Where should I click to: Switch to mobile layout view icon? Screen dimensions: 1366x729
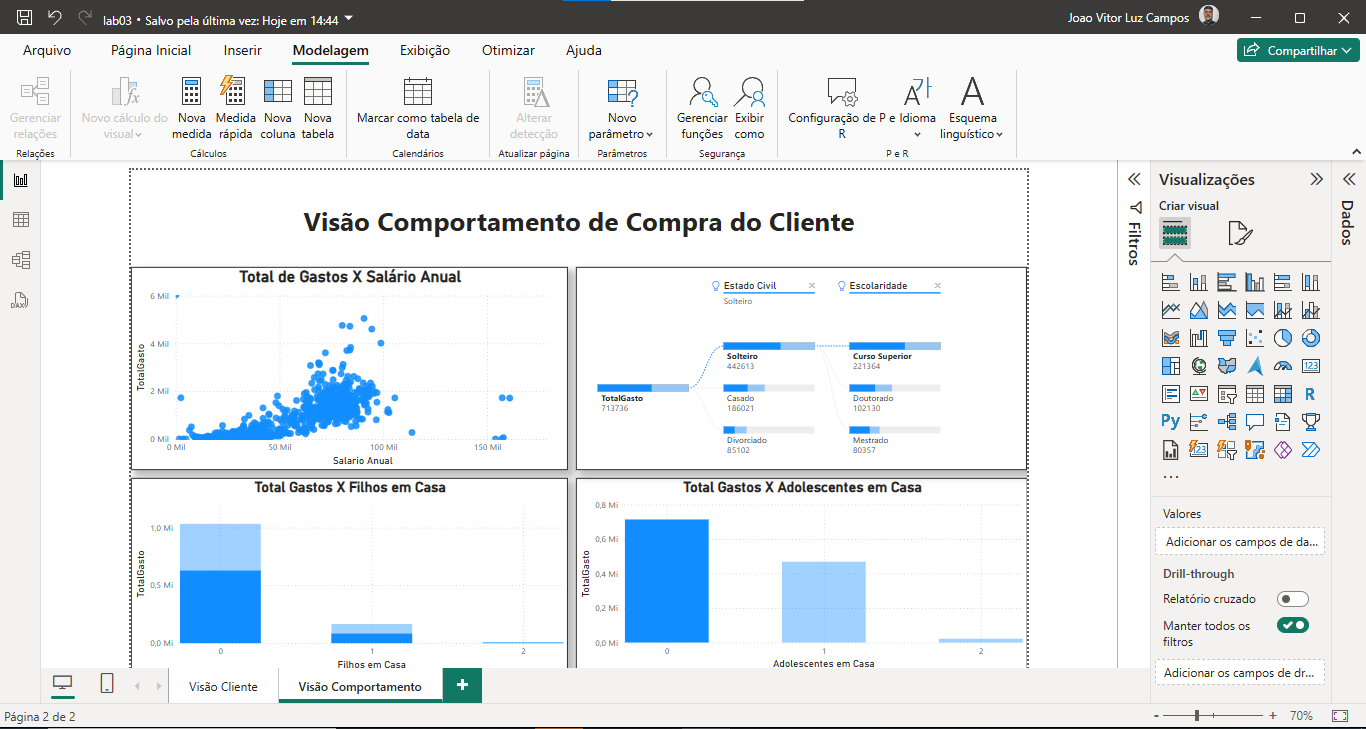point(106,684)
